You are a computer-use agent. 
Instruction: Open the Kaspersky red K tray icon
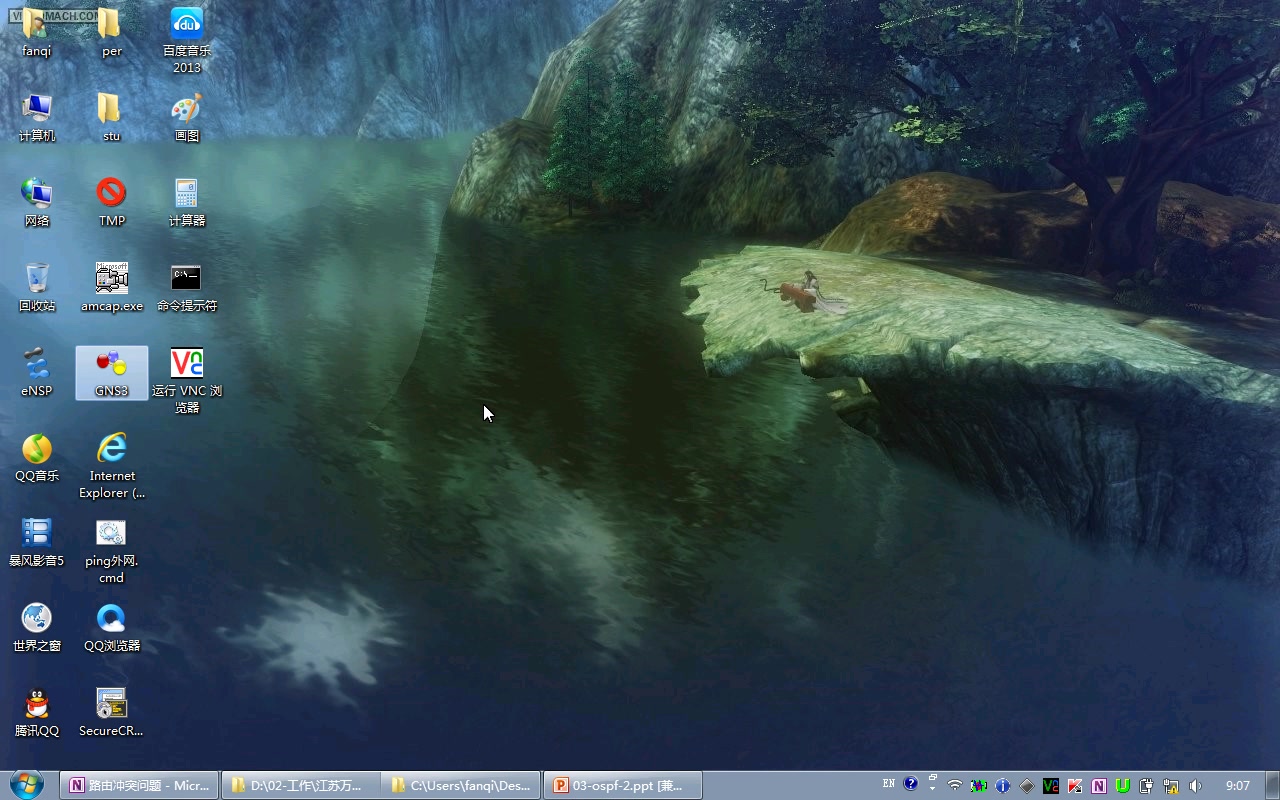1075,785
